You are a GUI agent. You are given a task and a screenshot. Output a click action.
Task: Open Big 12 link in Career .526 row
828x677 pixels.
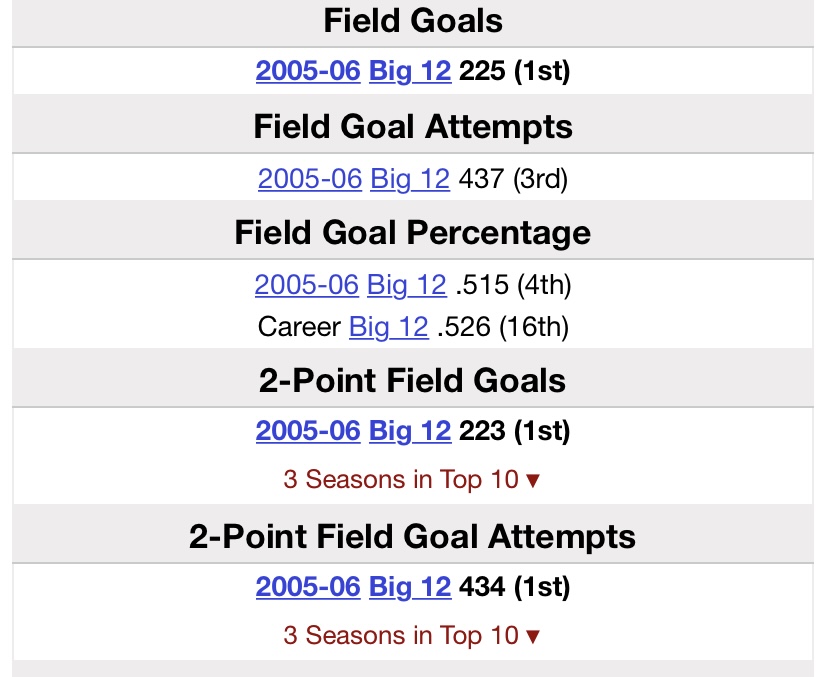tap(388, 327)
